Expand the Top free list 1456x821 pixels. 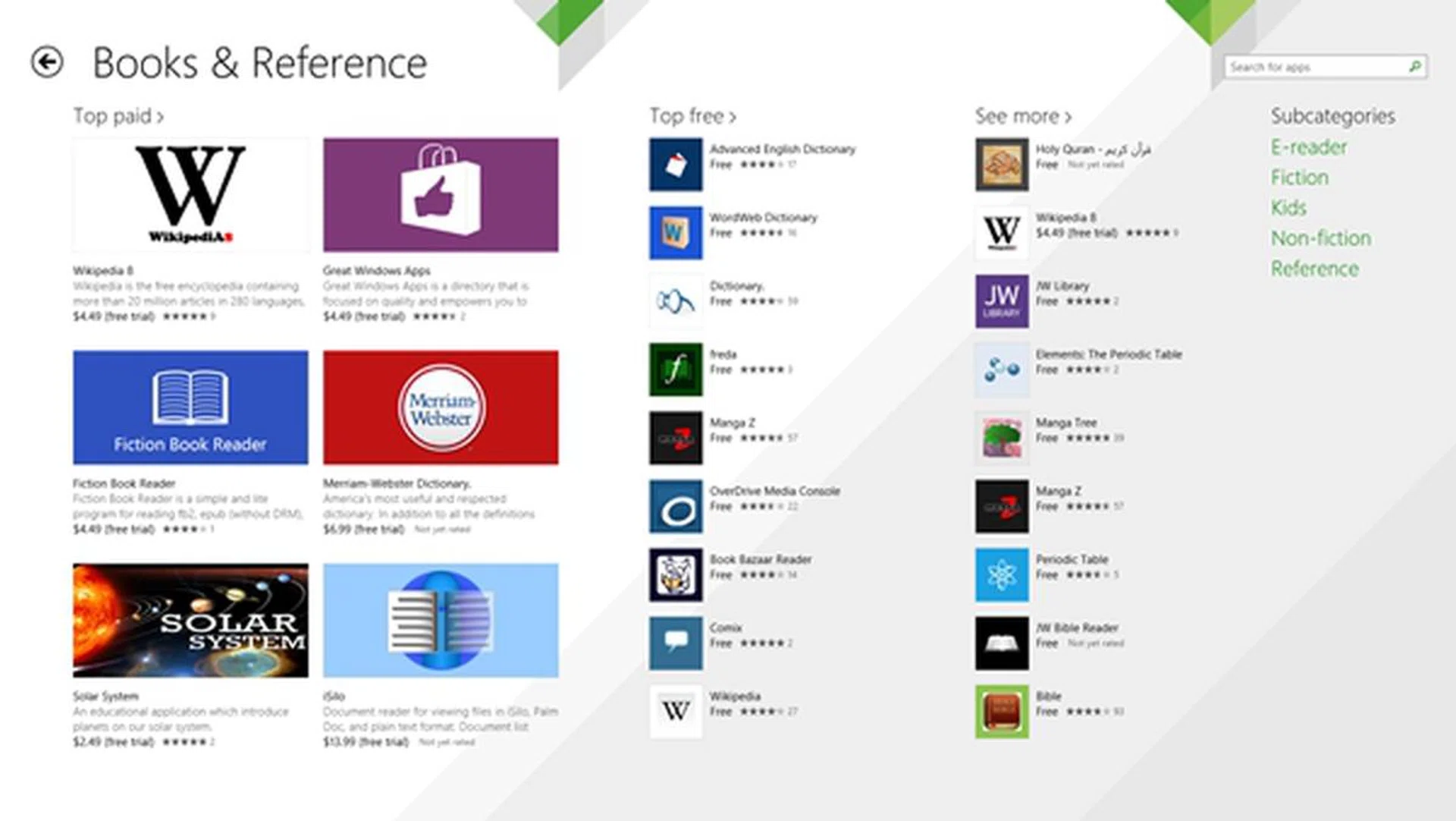pyautogui.click(x=692, y=116)
